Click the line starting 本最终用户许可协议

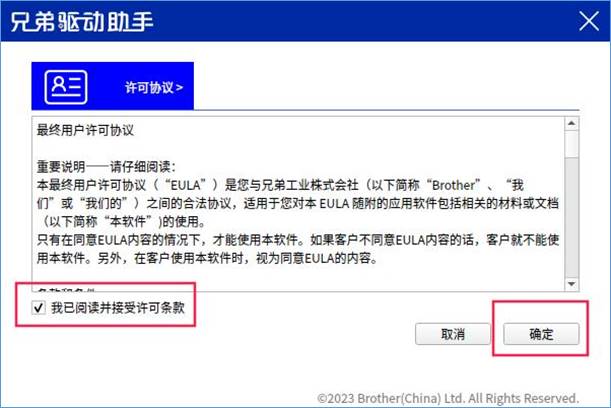(x=280, y=185)
